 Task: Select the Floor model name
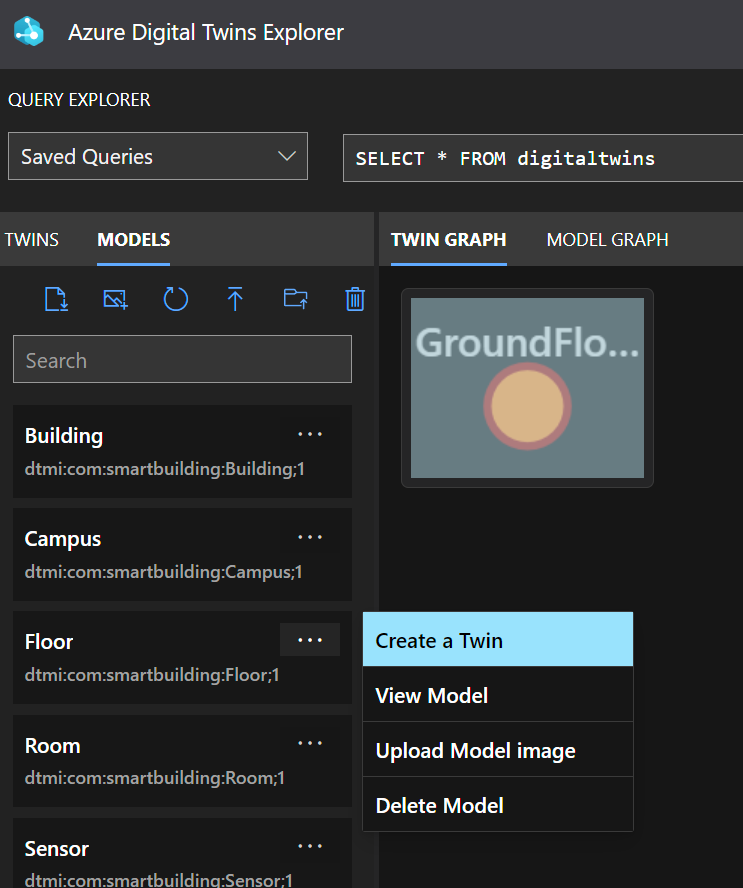49,642
